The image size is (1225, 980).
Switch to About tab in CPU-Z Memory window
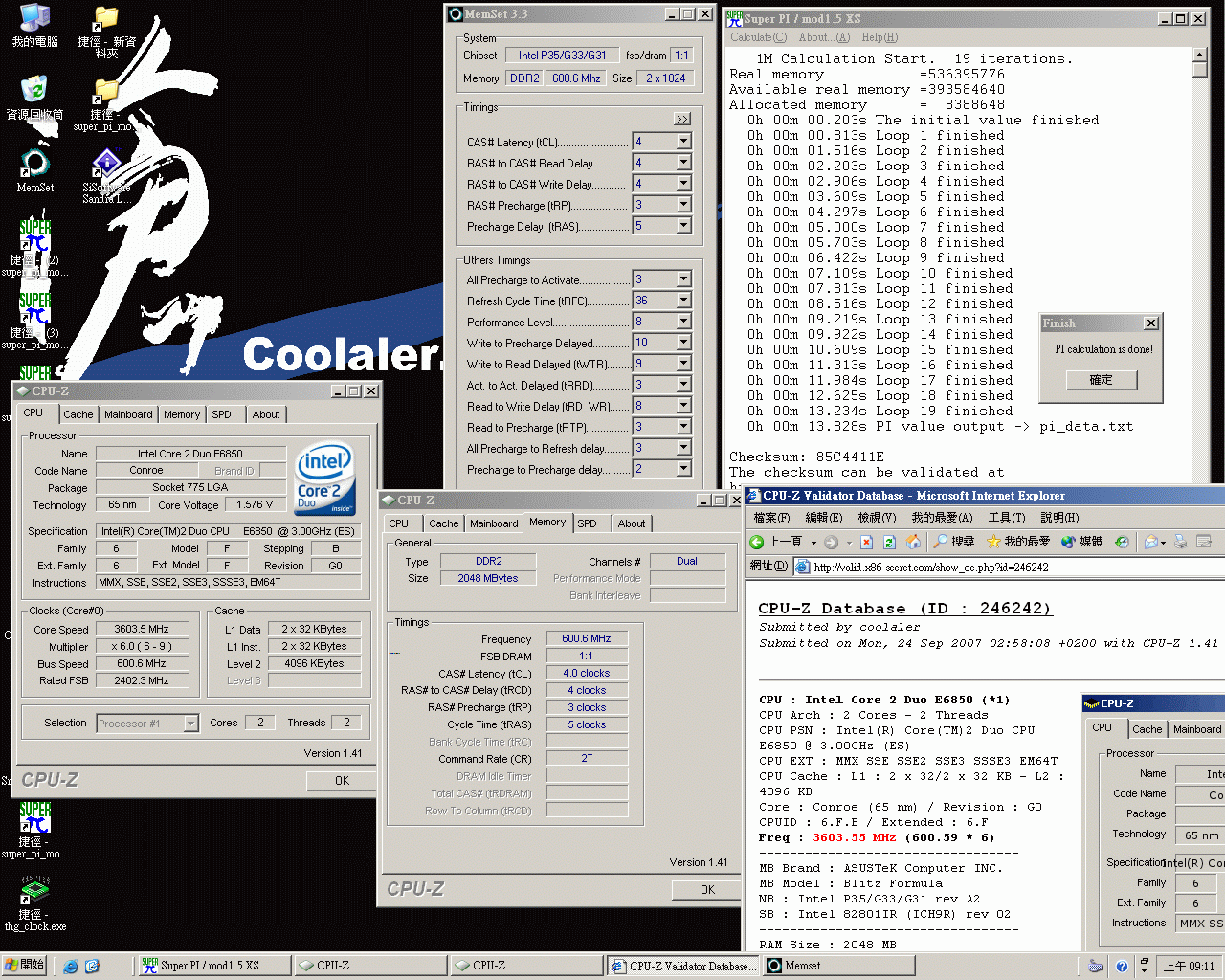(x=632, y=523)
